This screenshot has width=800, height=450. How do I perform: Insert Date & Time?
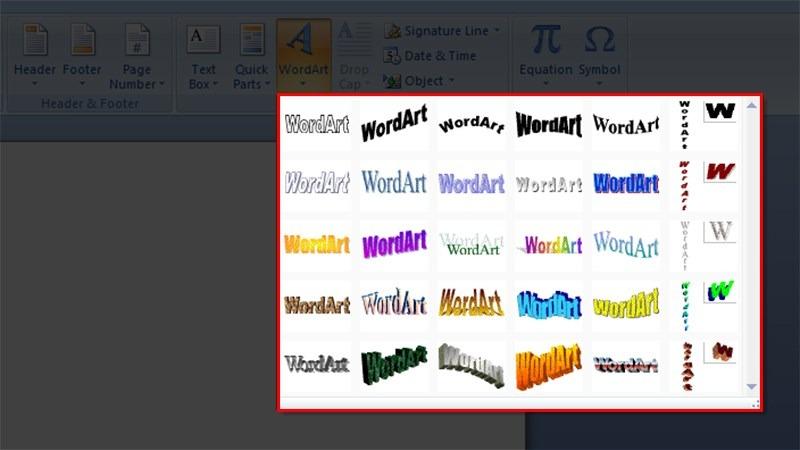point(430,56)
